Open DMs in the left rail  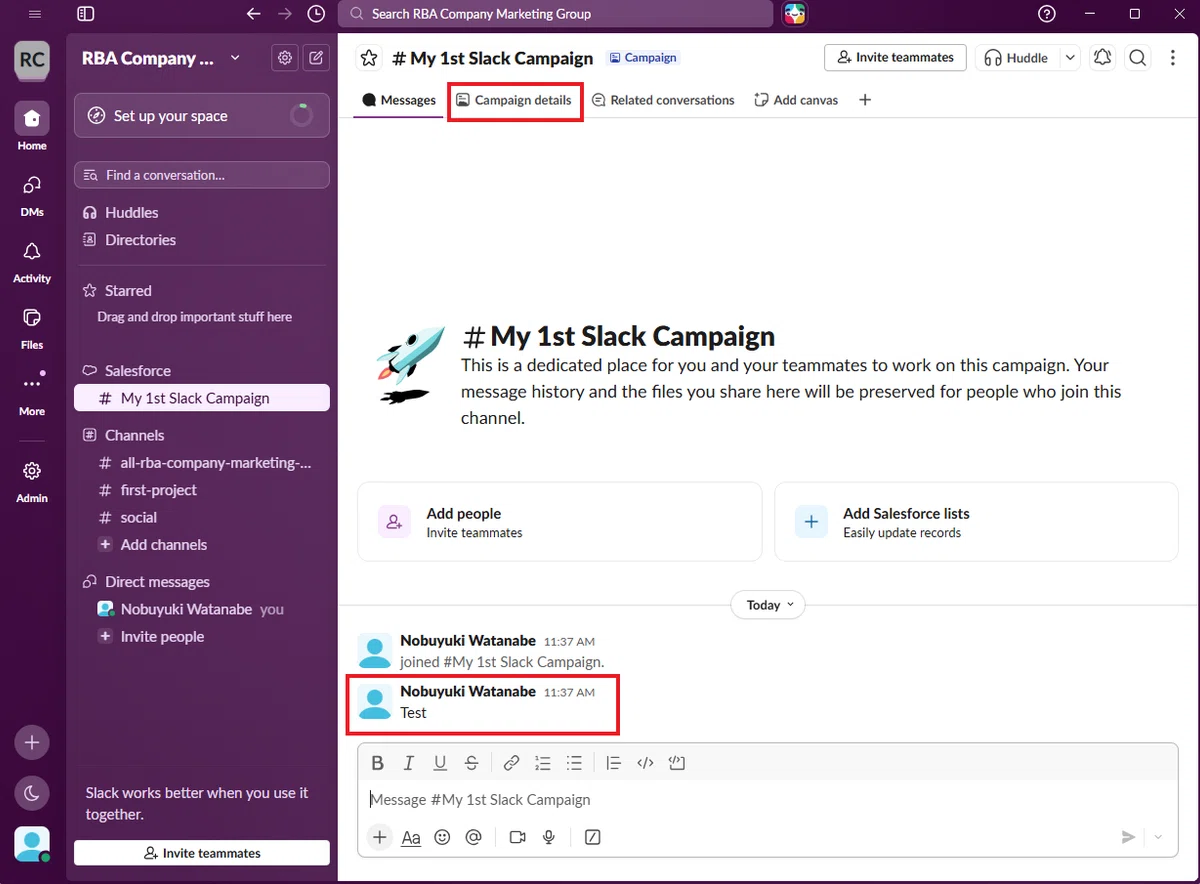click(x=32, y=195)
